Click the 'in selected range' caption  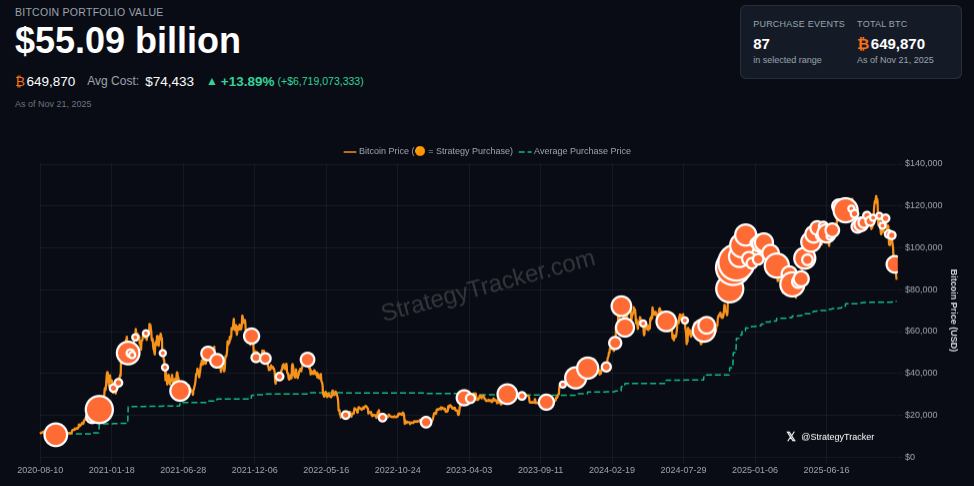(787, 60)
